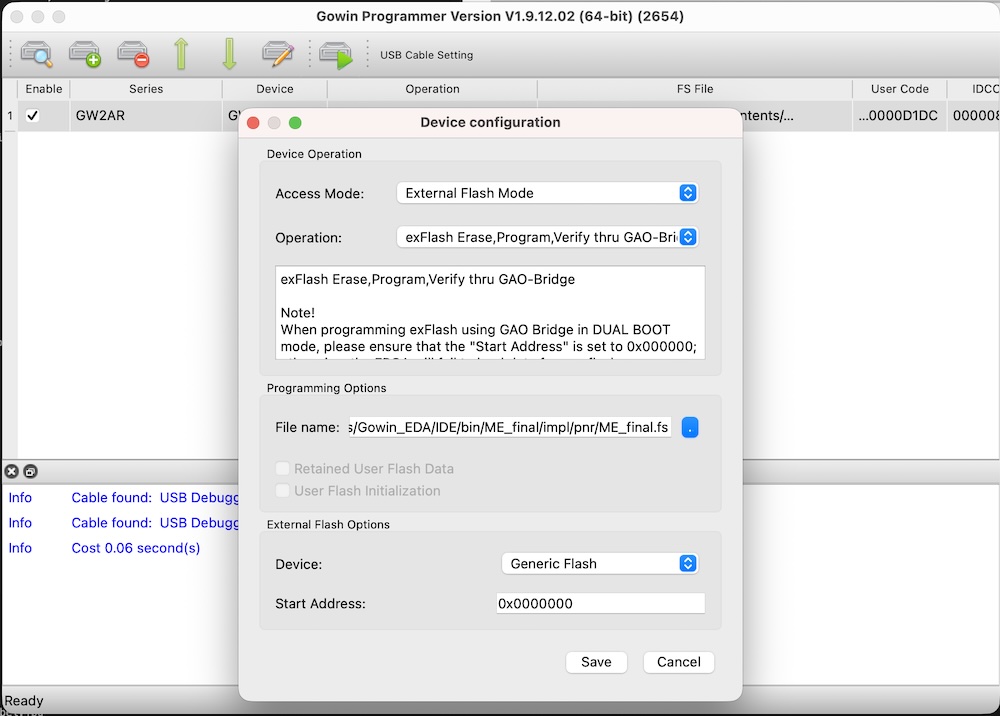Move device up with the up arrow icon
1000x716 pixels.
pyautogui.click(x=181, y=54)
